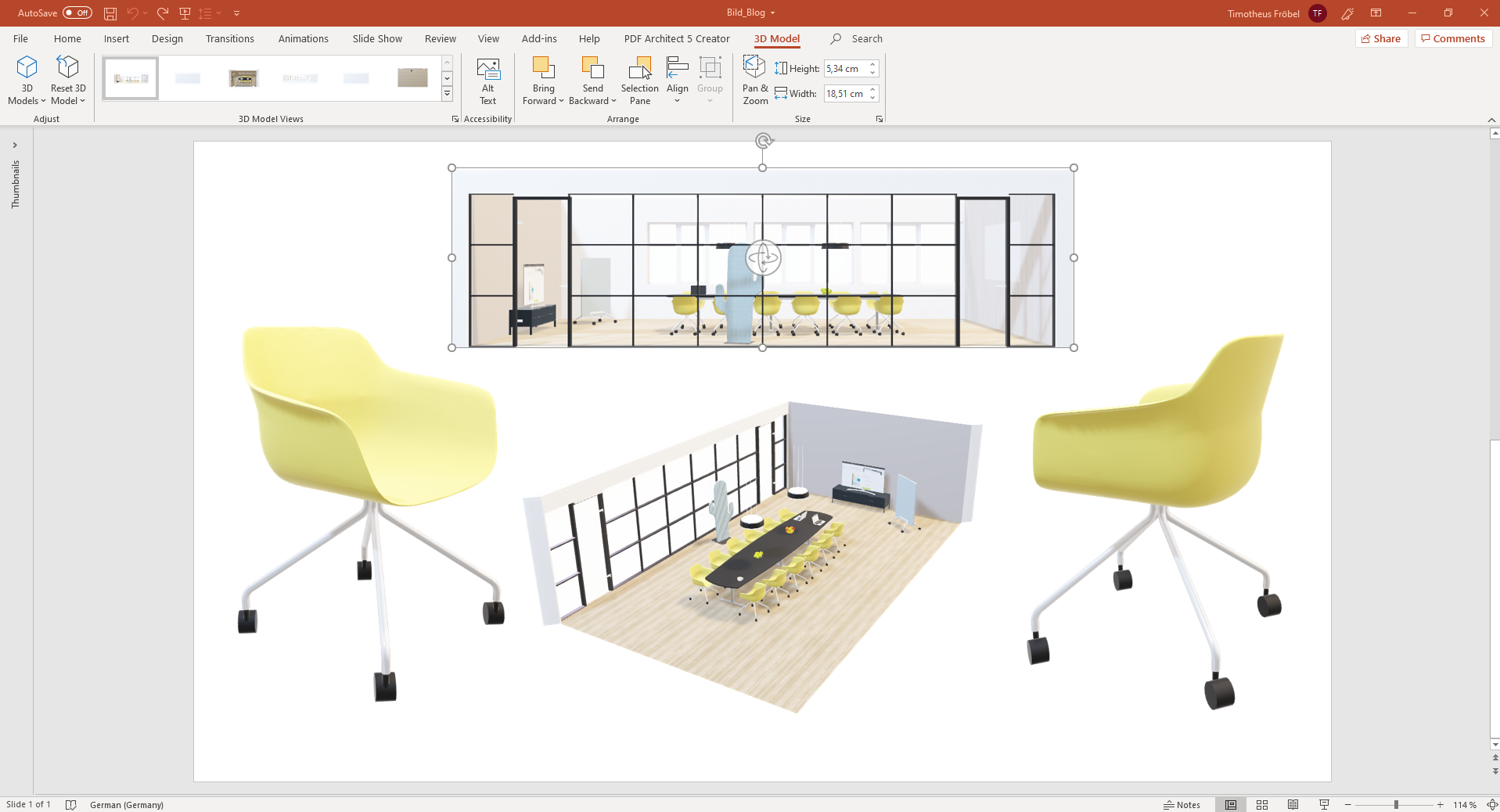Start Slide Show from status bar

pyautogui.click(x=1324, y=804)
